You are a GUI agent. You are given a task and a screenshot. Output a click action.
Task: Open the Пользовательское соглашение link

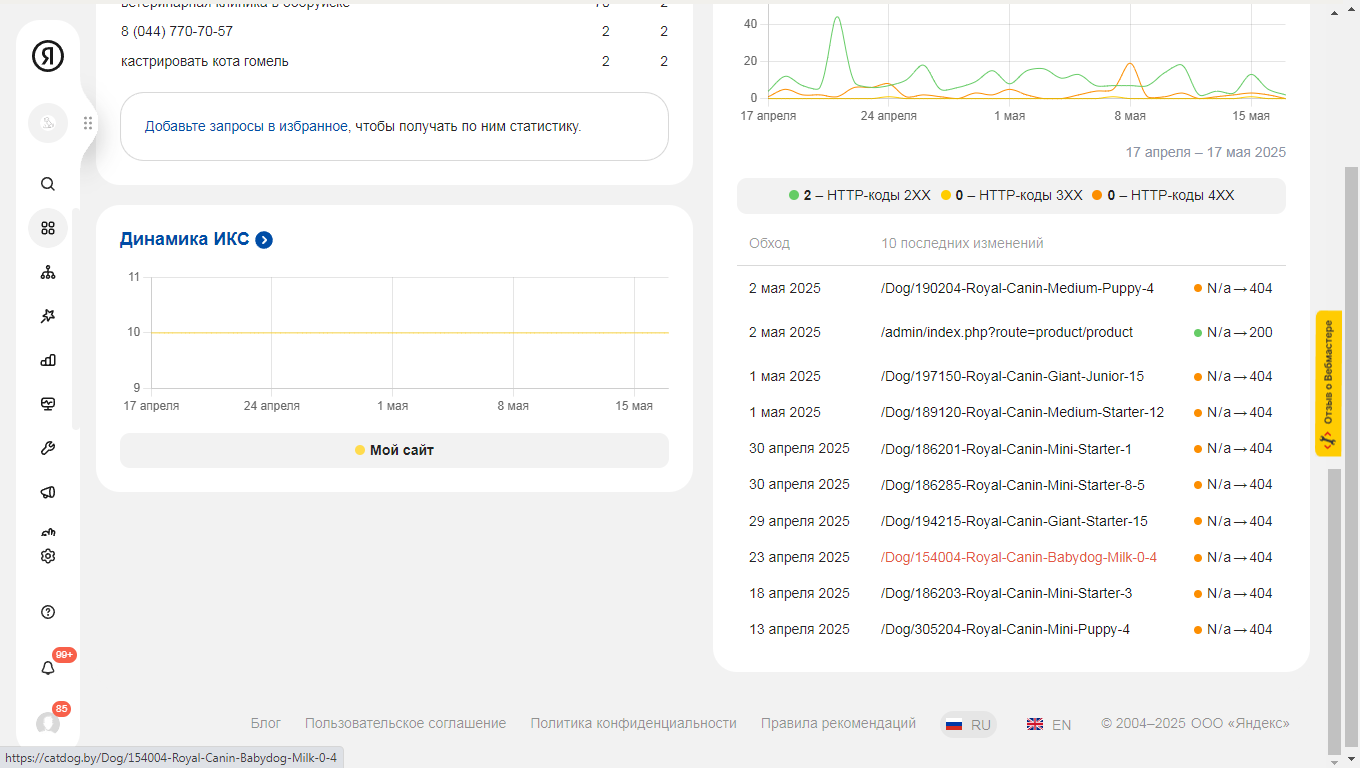pos(405,723)
